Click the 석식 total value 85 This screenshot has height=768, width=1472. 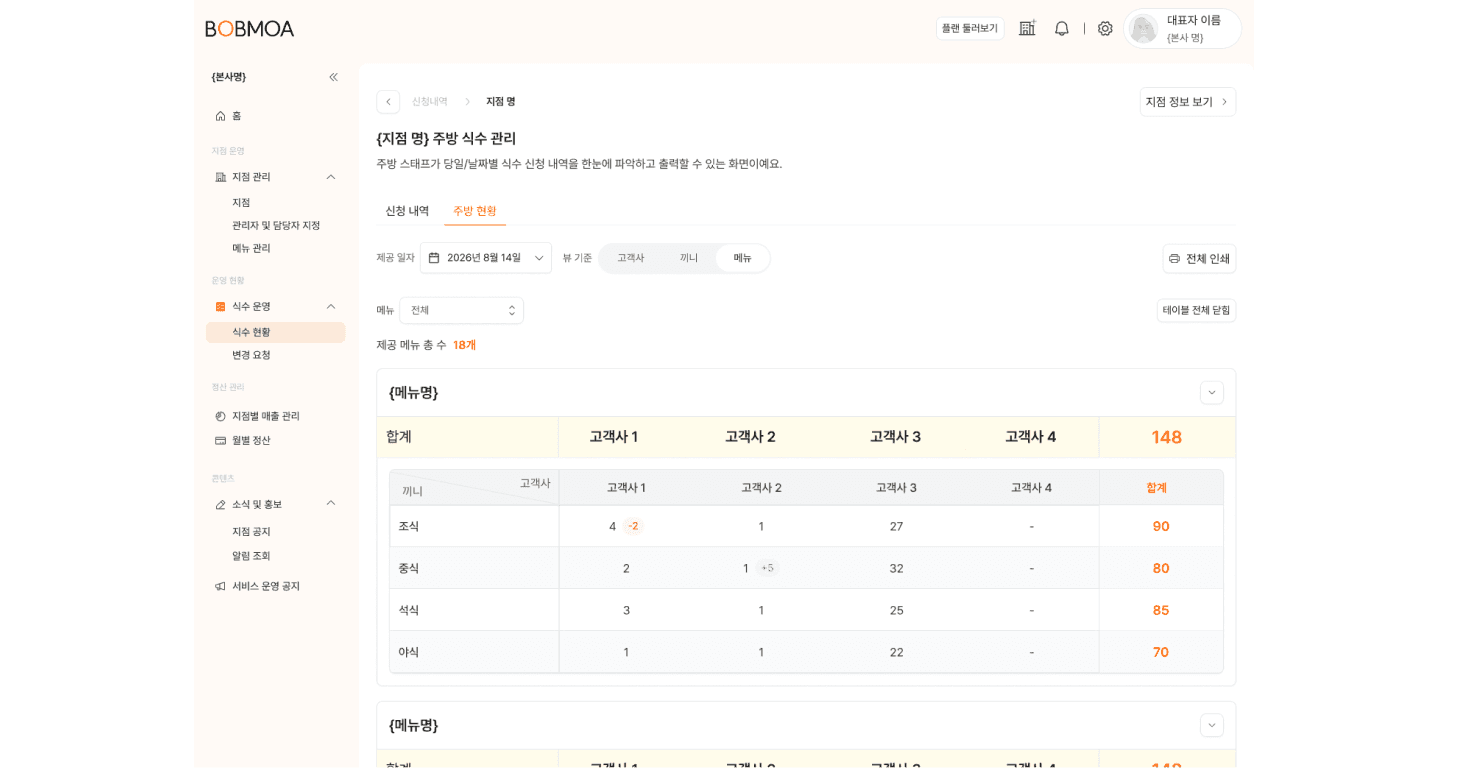(x=1161, y=610)
